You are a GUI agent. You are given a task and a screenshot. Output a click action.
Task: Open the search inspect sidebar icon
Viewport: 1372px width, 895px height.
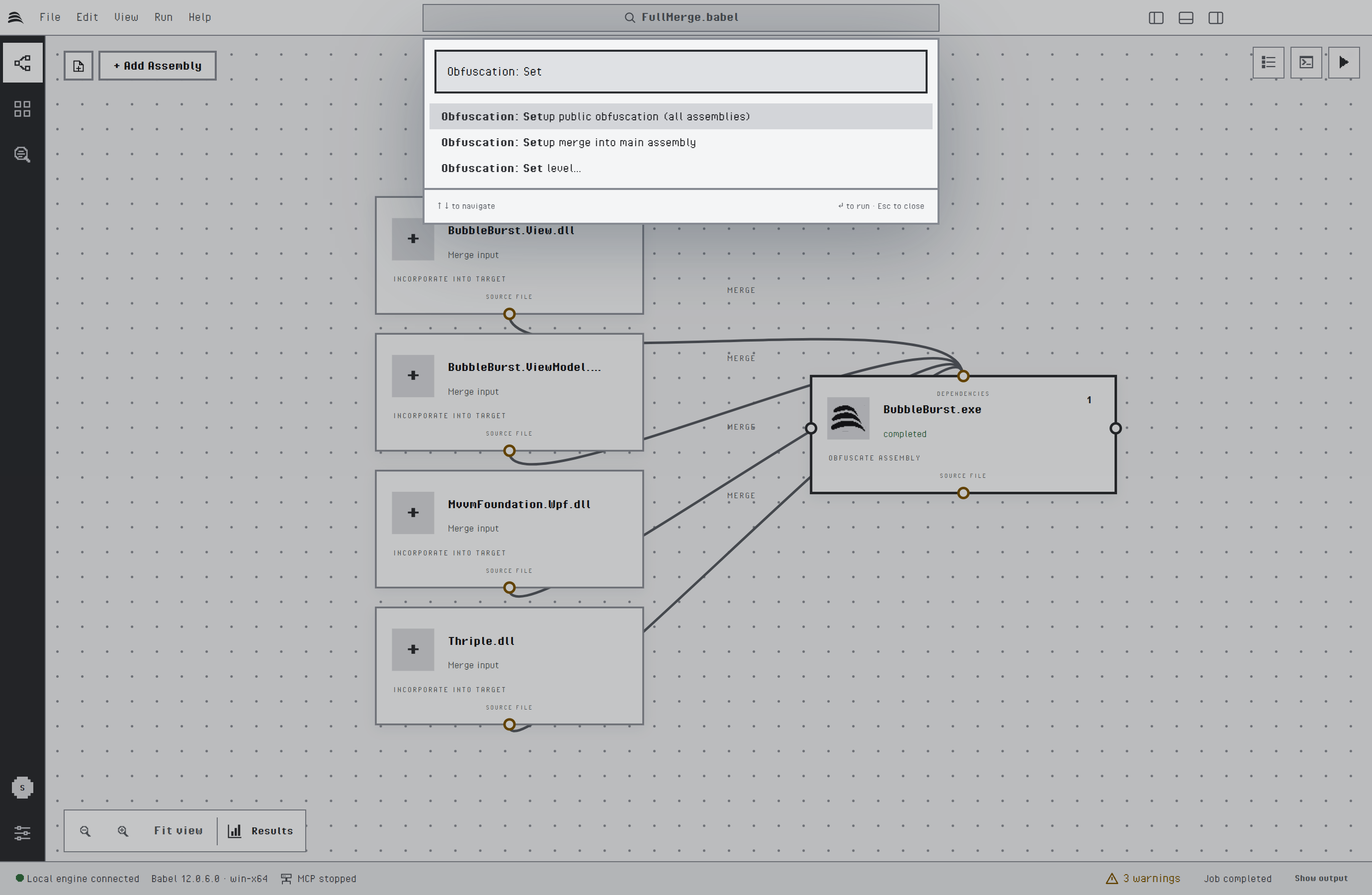[22, 154]
